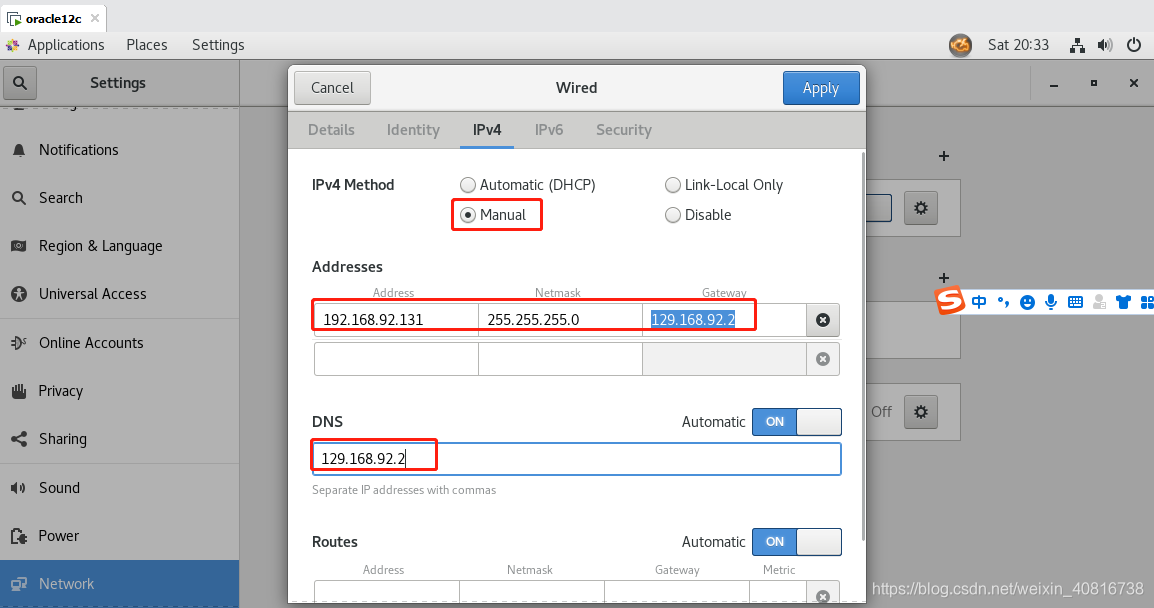
Task: Toggle Chinese input mode on Sogou bar
Action: (979, 302)
